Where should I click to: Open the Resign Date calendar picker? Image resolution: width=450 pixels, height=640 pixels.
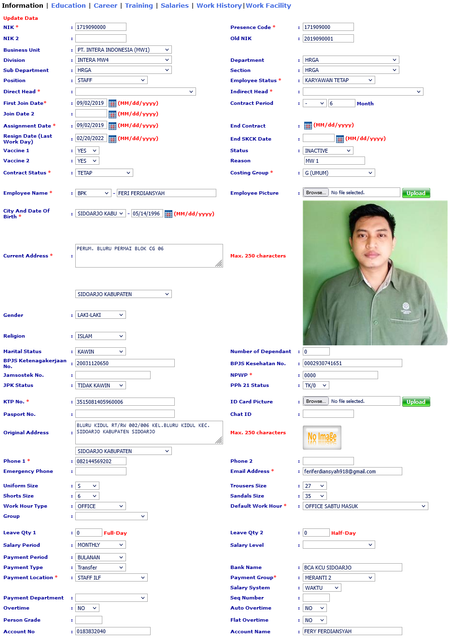pyautogui.click(x=112, y=138)
